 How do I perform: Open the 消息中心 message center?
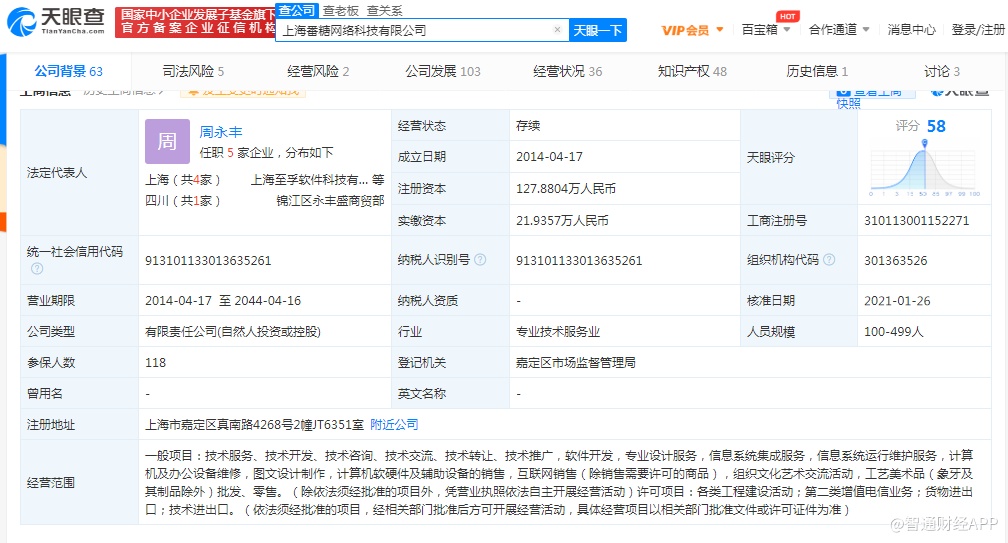[911, 30]
